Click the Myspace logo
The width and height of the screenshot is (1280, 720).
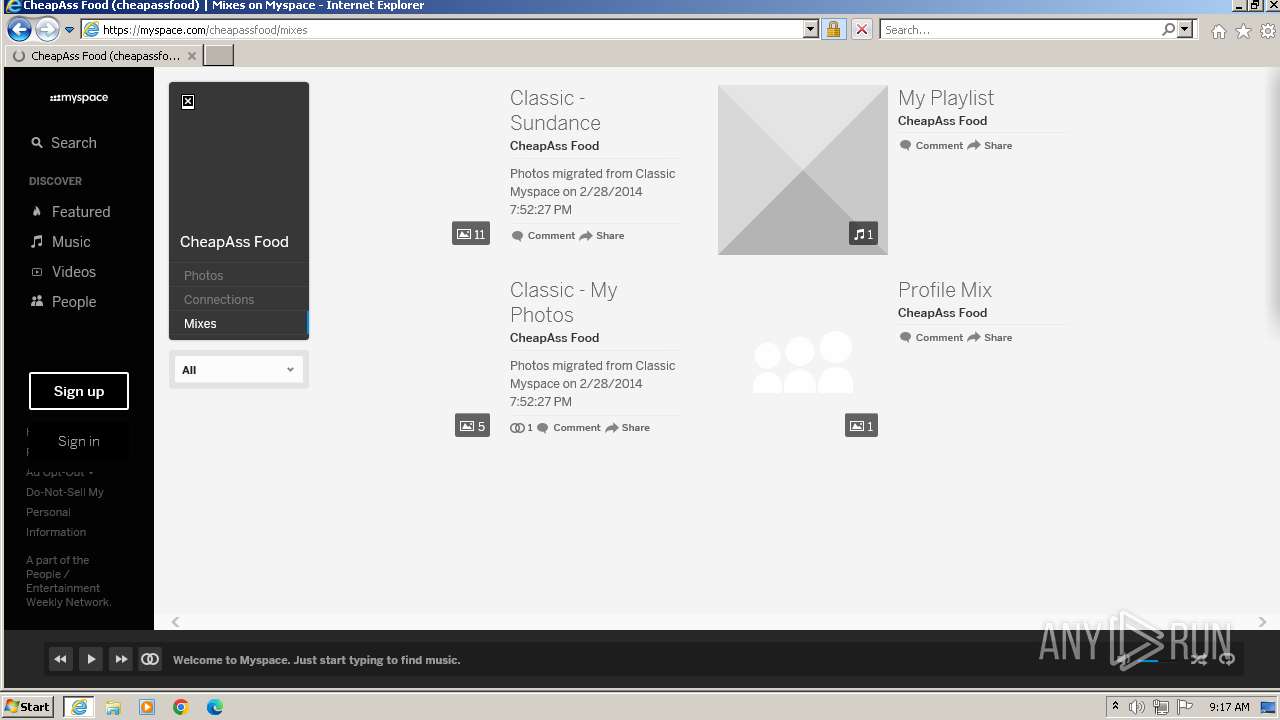click(x=79, y=98)
